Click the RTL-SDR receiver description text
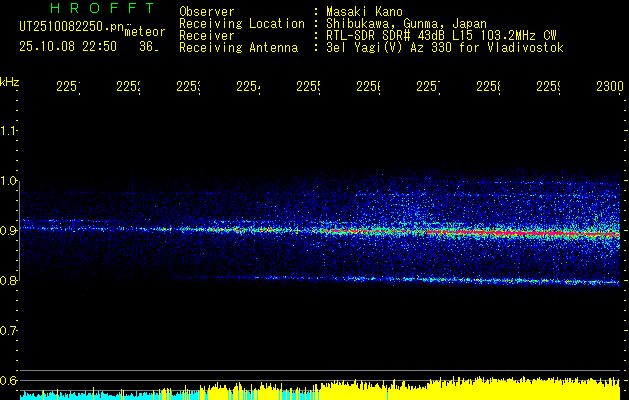 click(441, 36)
